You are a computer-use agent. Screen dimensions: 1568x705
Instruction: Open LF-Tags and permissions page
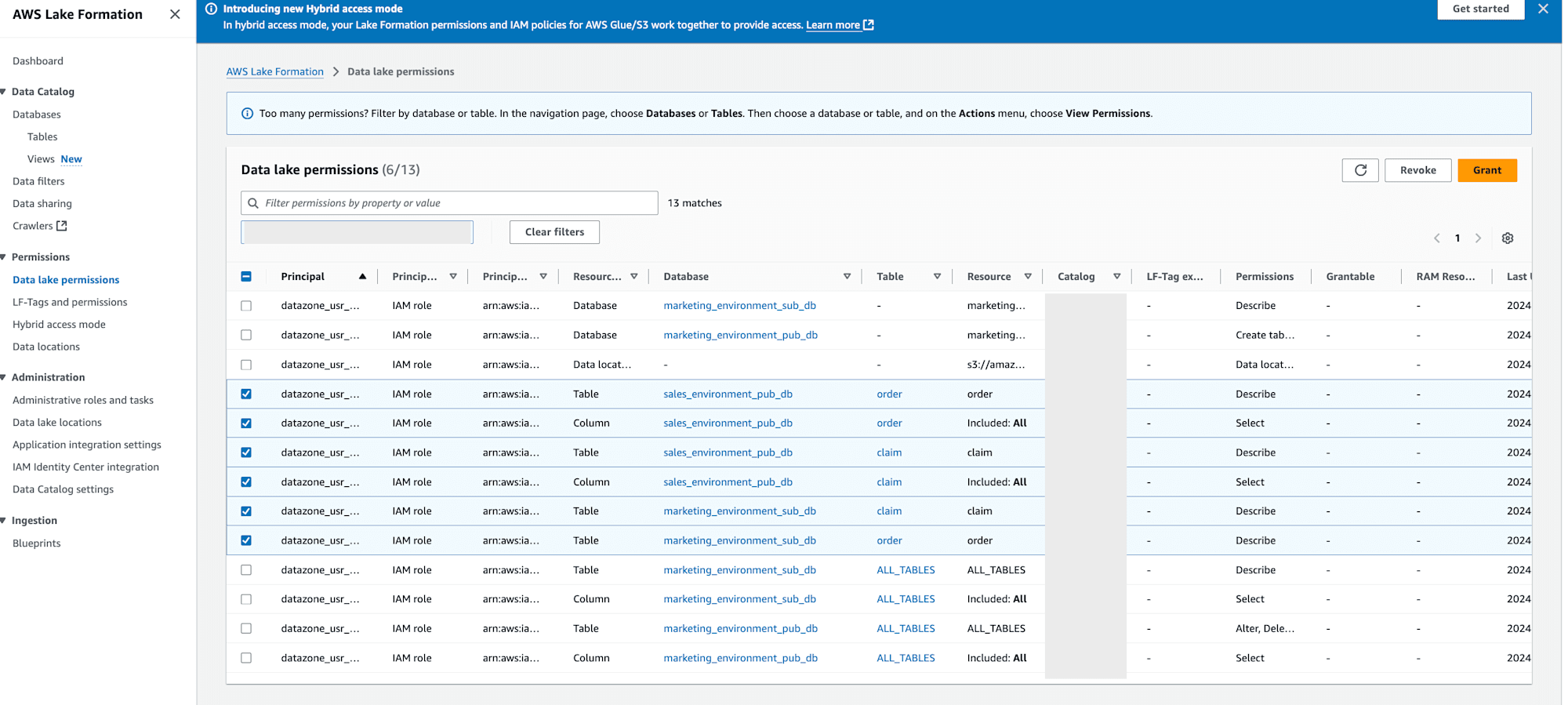(x=70, y=302)
